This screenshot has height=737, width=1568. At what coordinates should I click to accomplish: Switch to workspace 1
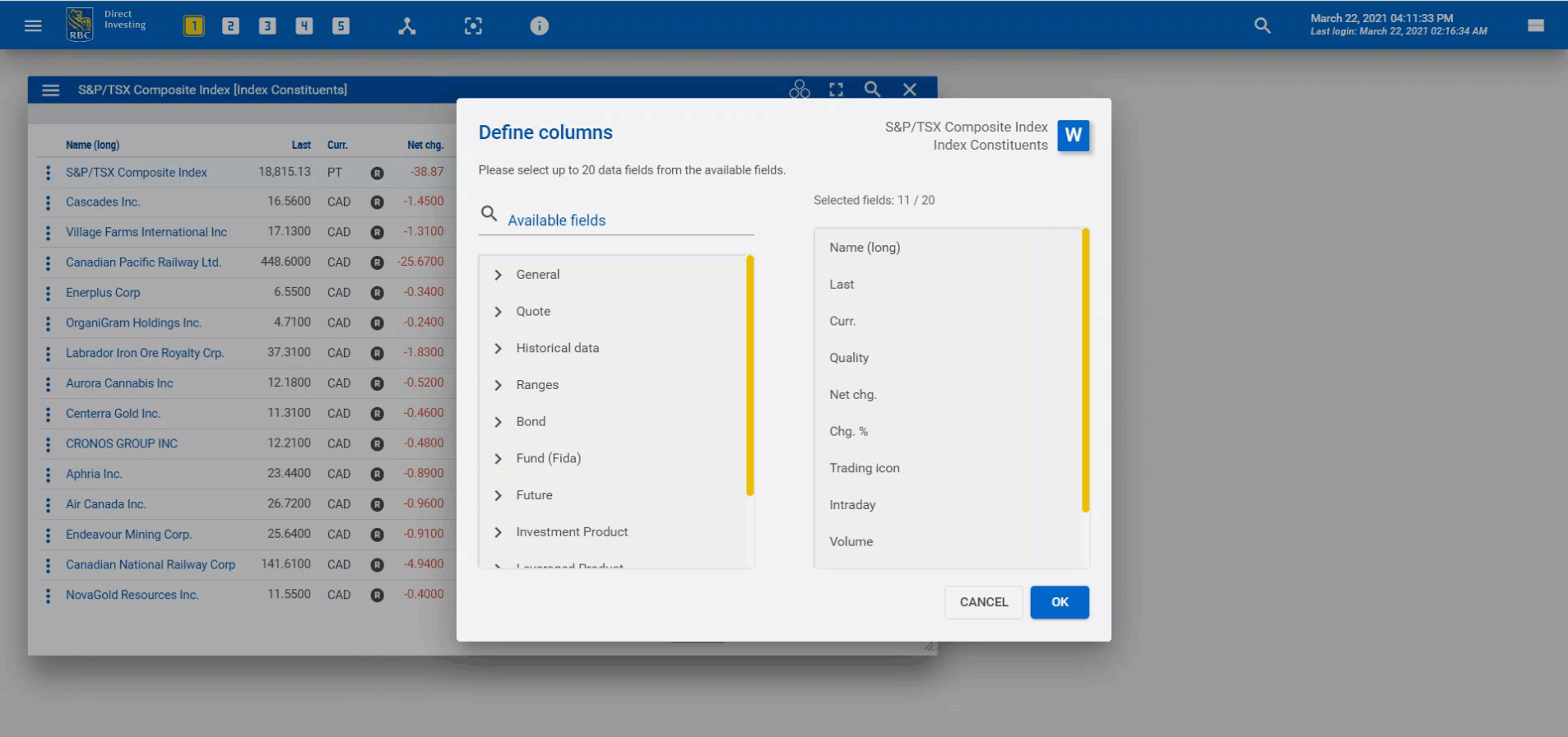193,26
